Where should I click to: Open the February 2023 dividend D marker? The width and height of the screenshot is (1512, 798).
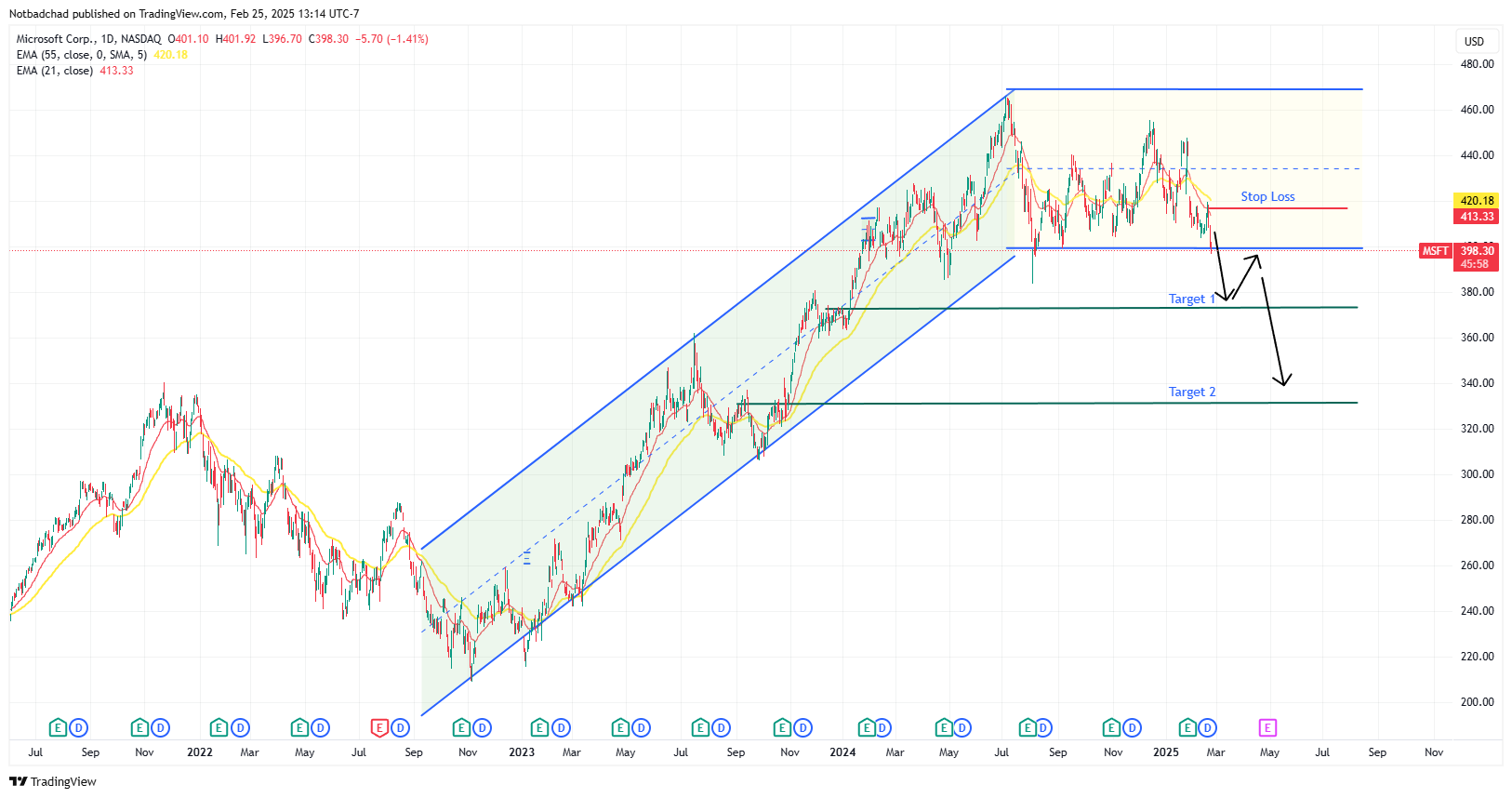tap(560, 727)
